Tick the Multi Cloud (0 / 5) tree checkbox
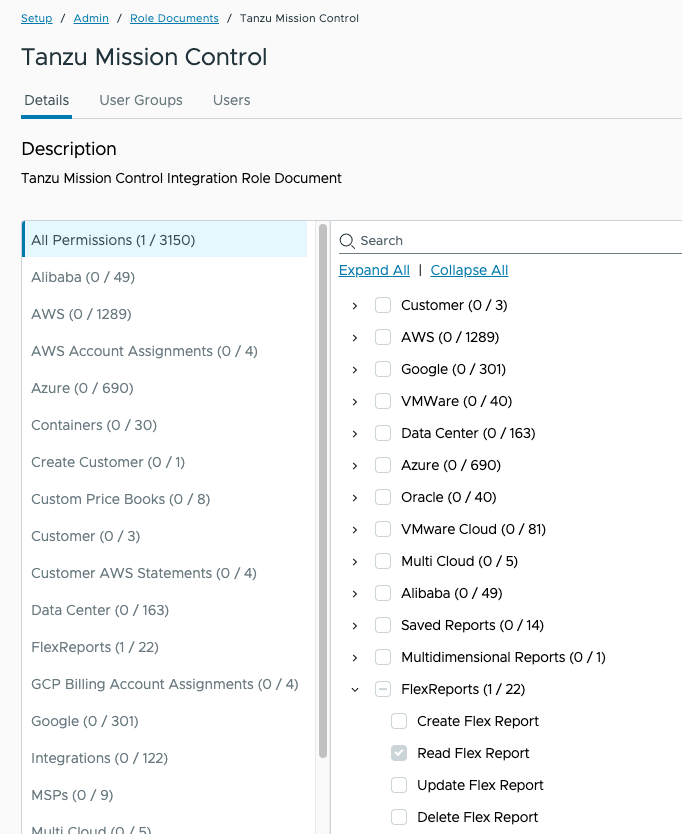The height and width of the screenshot is (834, 682). point(383,561)
